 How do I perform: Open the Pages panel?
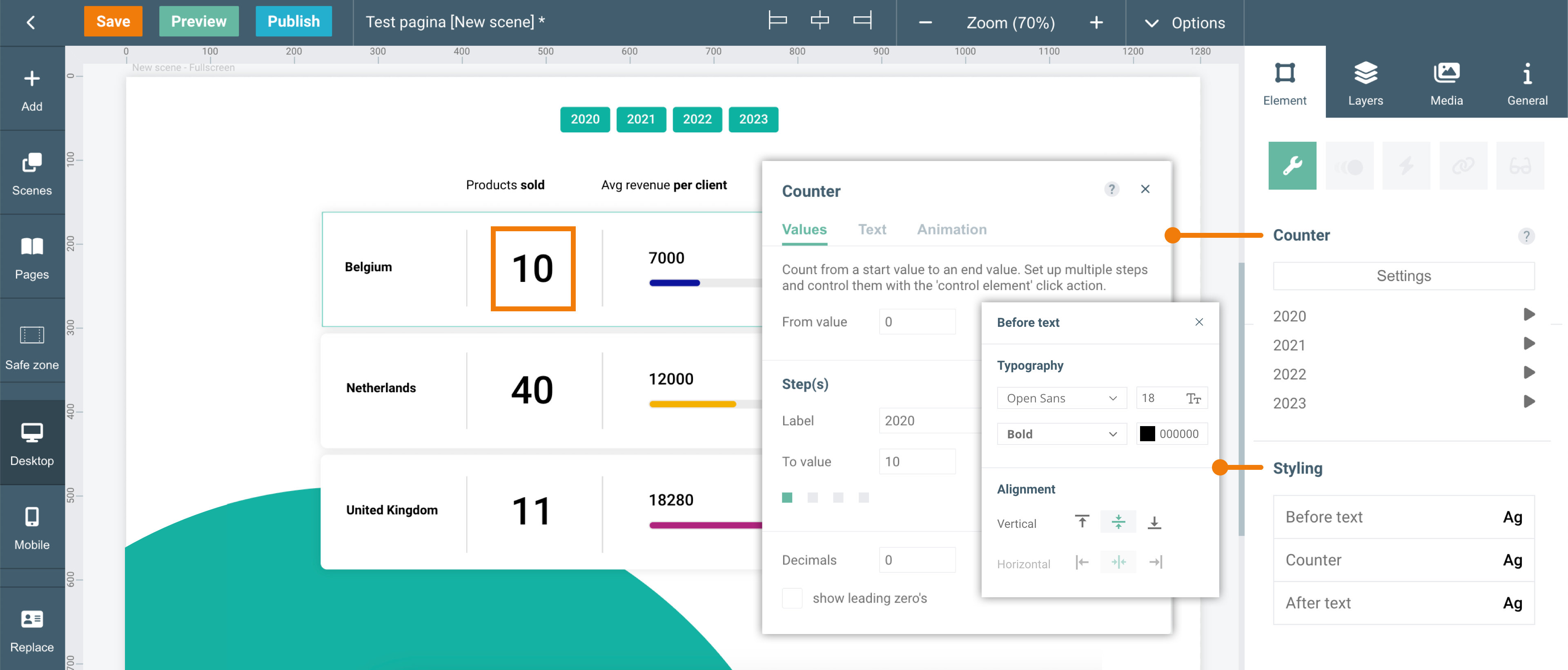point(32,258)
